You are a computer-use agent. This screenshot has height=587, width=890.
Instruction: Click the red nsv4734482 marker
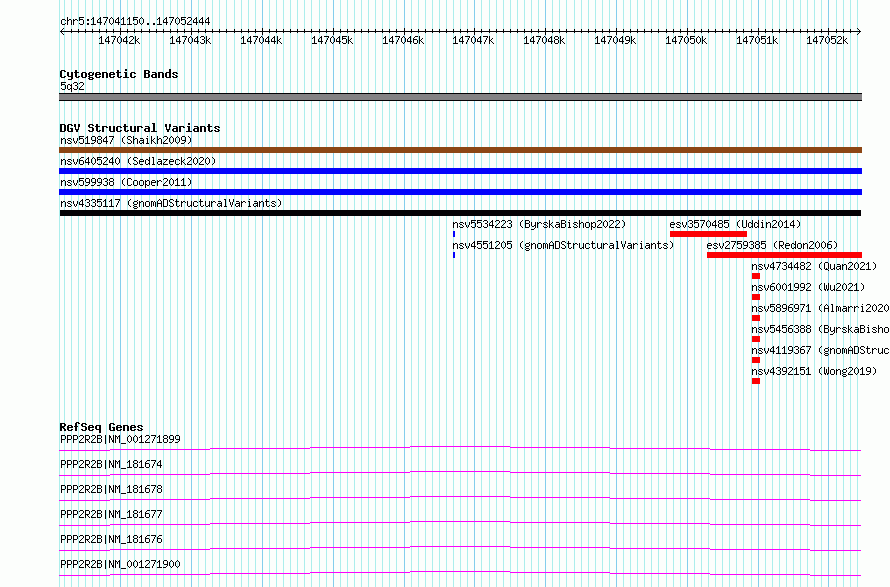756,276
